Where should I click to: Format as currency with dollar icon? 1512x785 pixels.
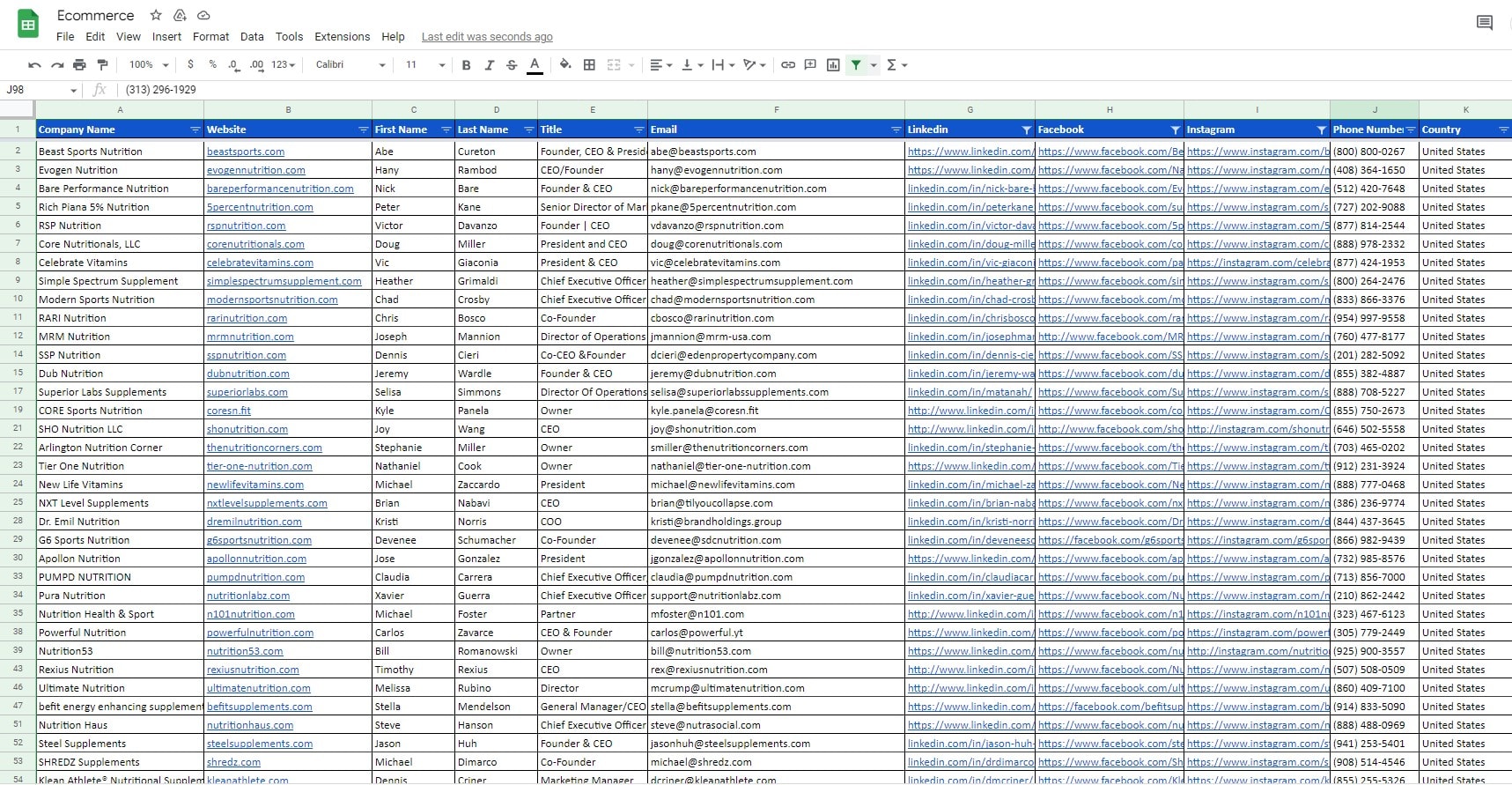(190, 64)
